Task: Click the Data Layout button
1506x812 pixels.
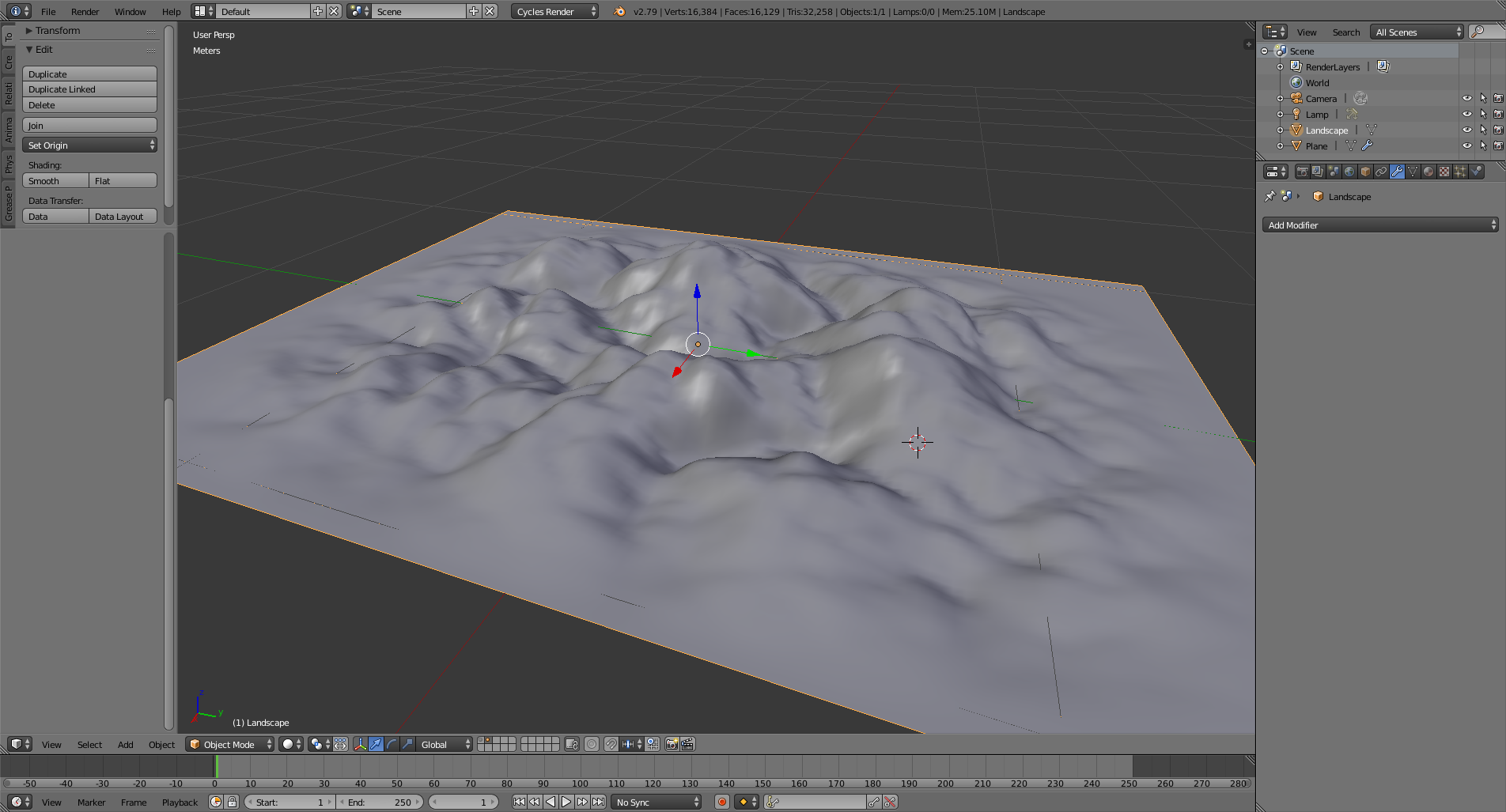Action: click(123, 217)
